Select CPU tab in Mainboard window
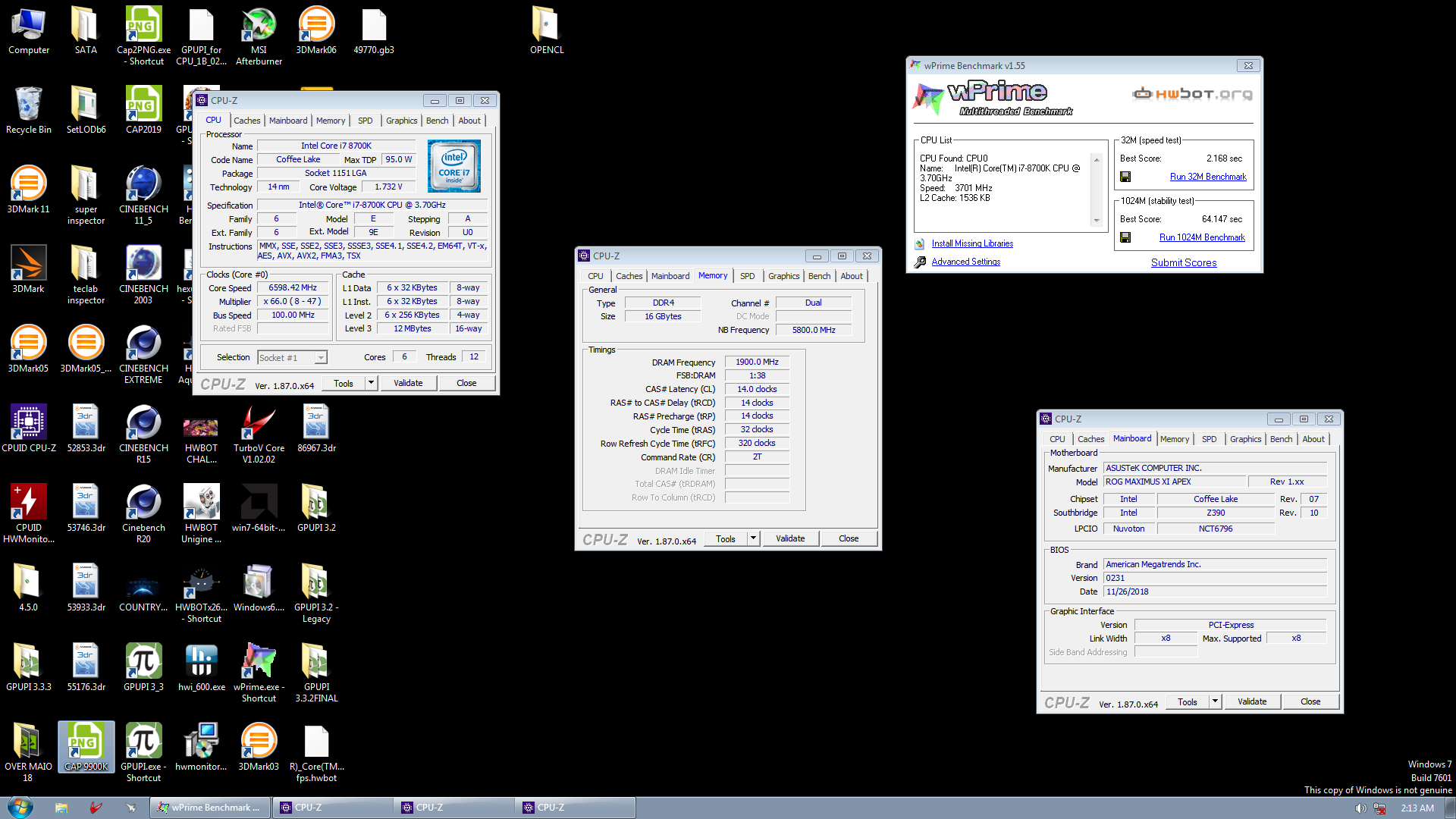 click(x=1057, y=439)
